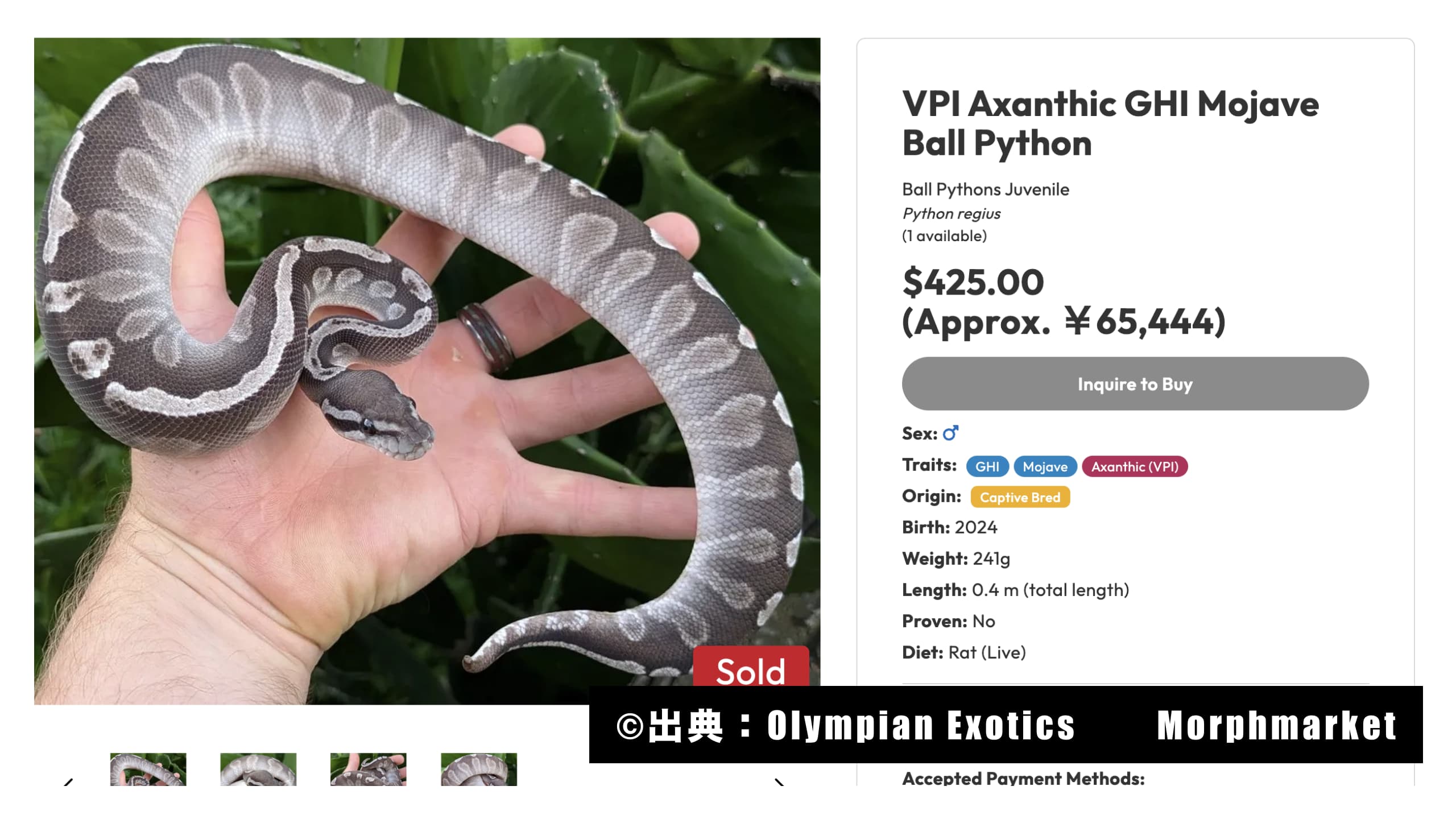Open the first snake thumbnail
The image size is (1456, 819).
click(148, 770)
